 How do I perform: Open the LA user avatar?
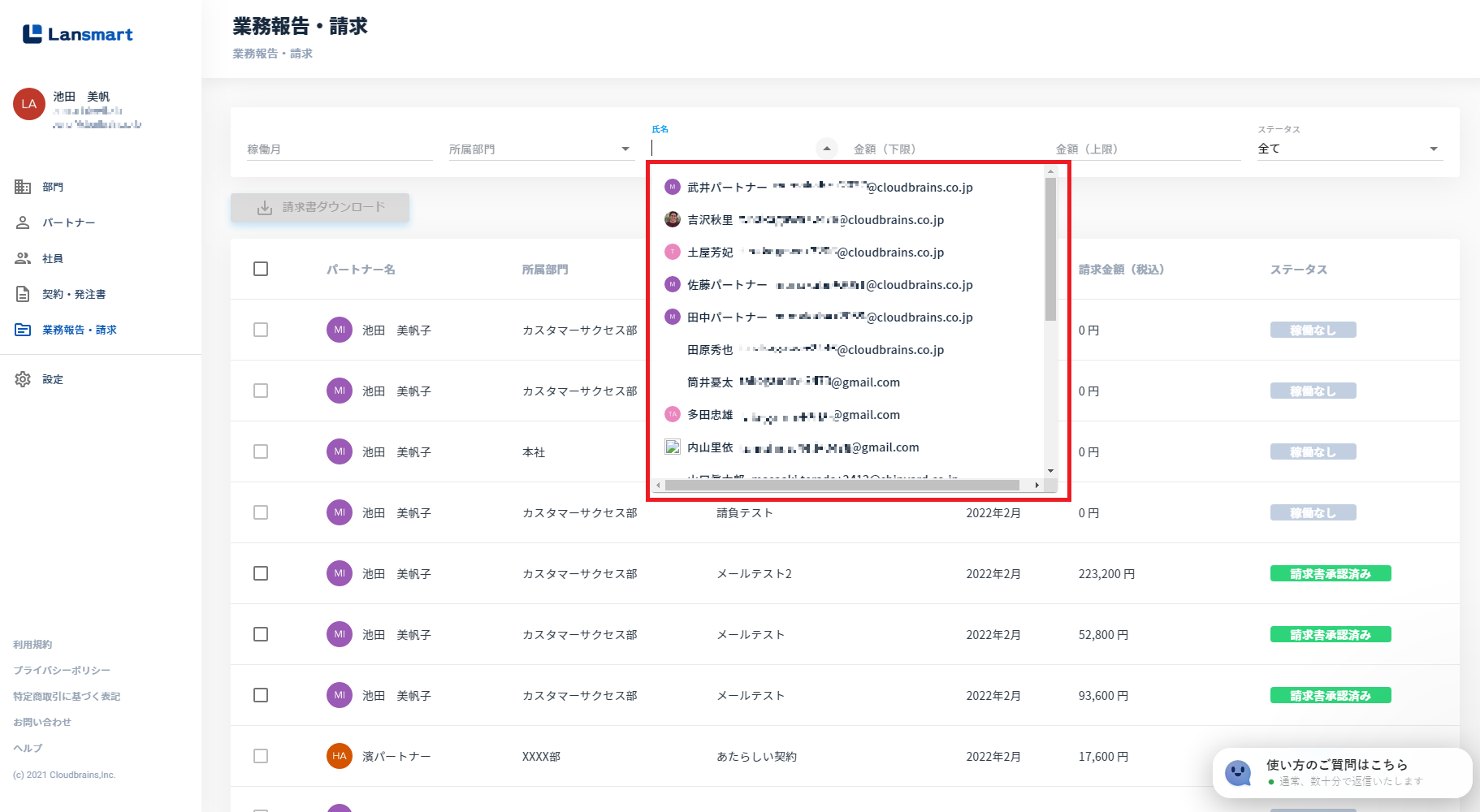[29, 104]
